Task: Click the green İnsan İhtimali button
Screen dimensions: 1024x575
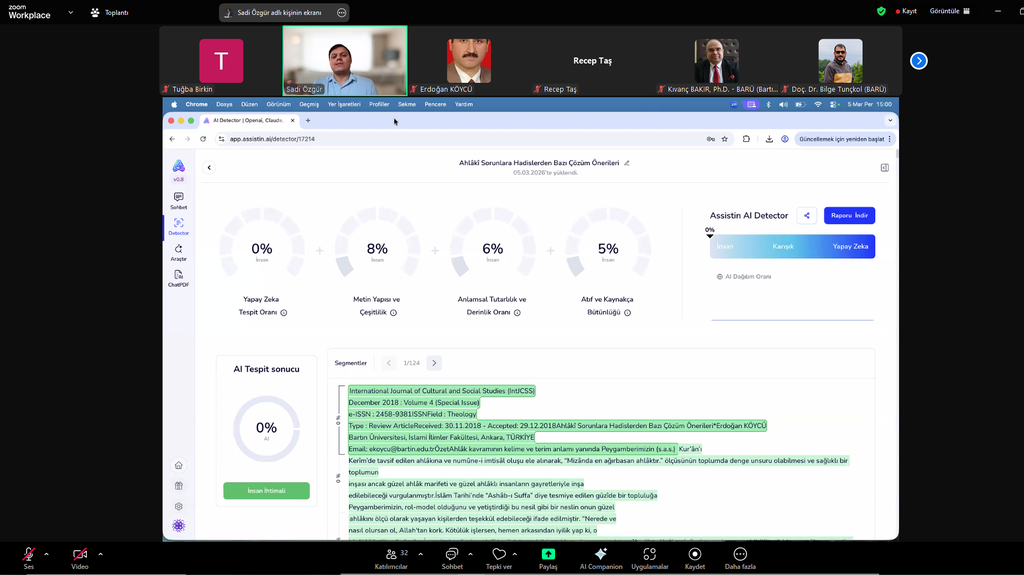Action: pos(266,491)
